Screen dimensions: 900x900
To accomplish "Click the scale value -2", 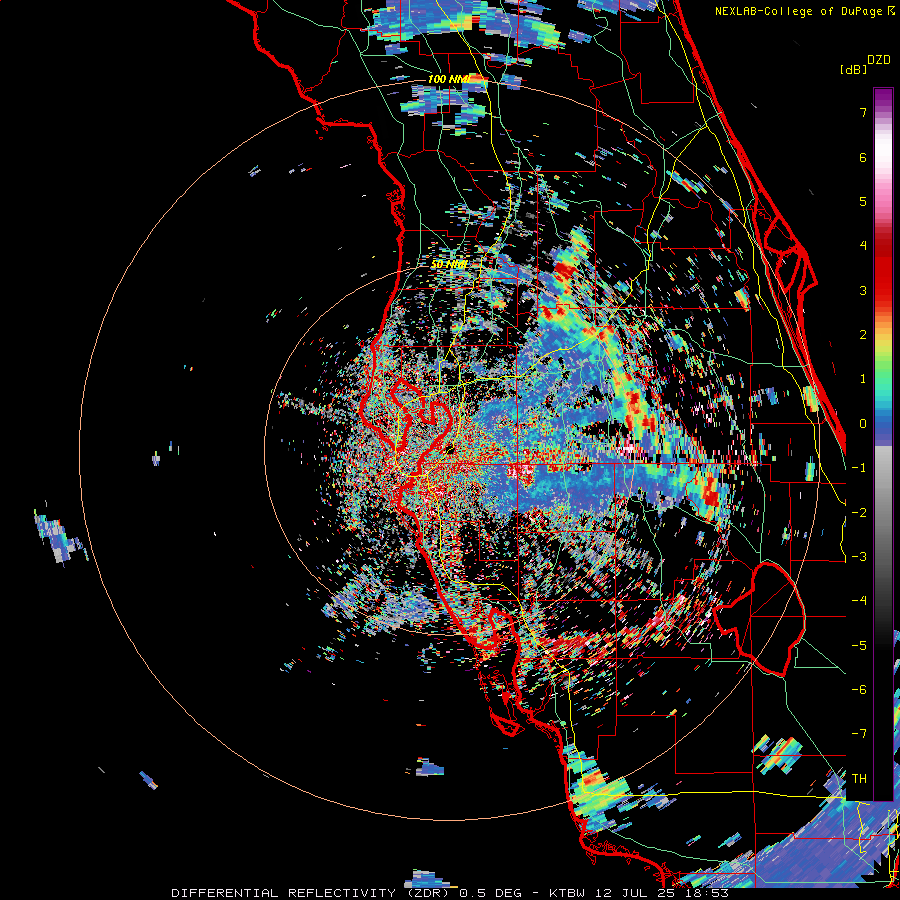I will click(859, 513).
